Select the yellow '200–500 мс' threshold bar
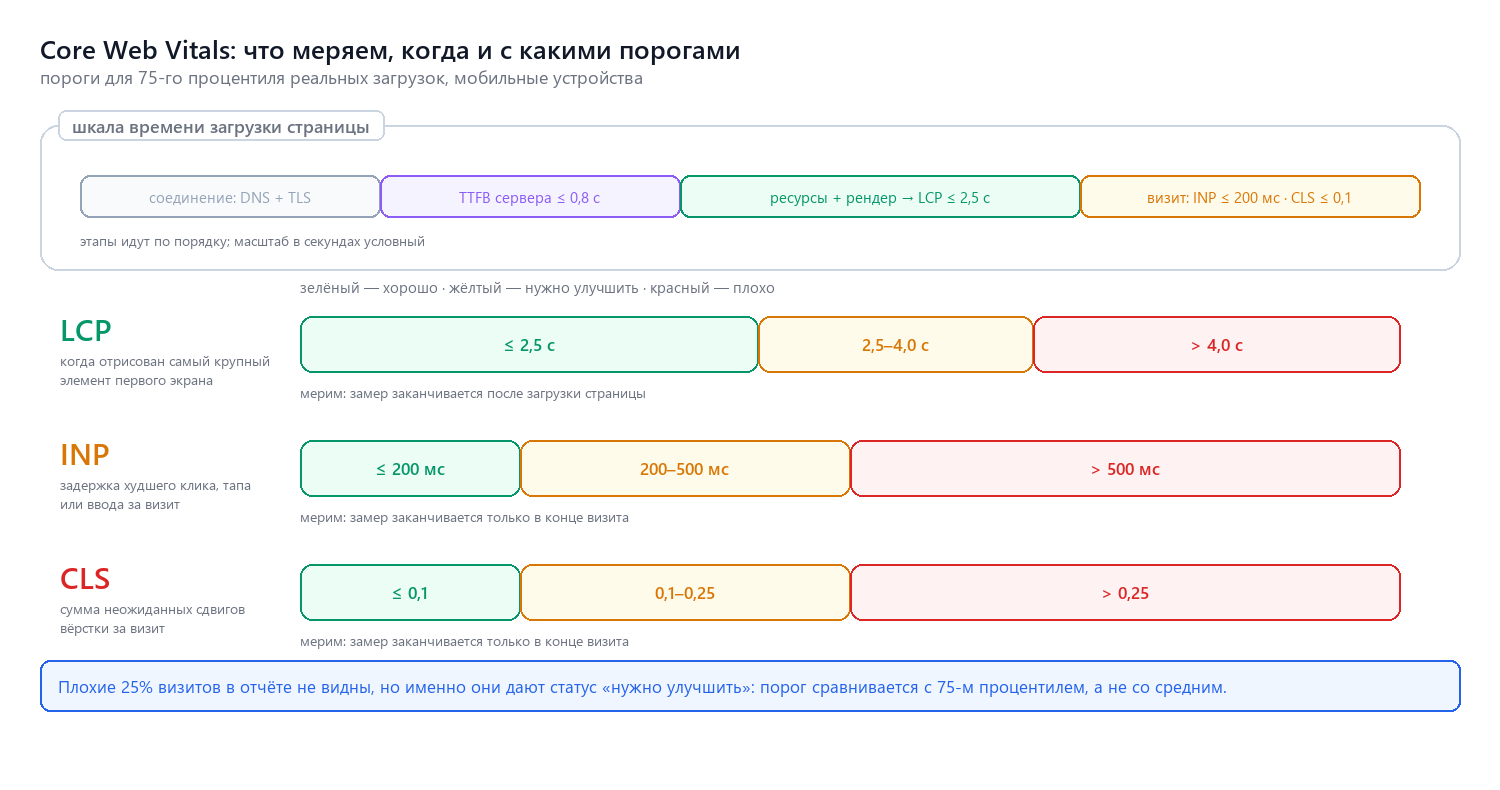 coord(685,469)
